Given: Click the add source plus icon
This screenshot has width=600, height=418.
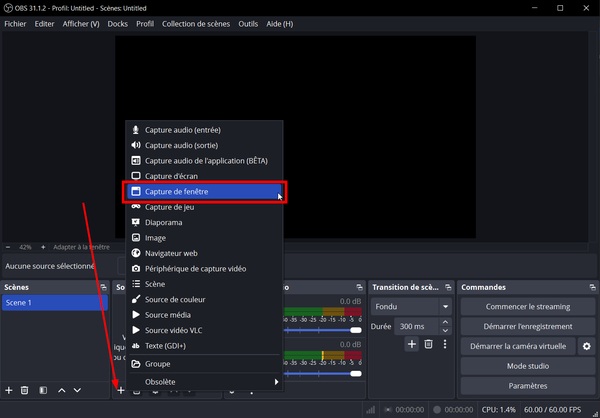Looking at the screenshot, I should click(120, 390).
